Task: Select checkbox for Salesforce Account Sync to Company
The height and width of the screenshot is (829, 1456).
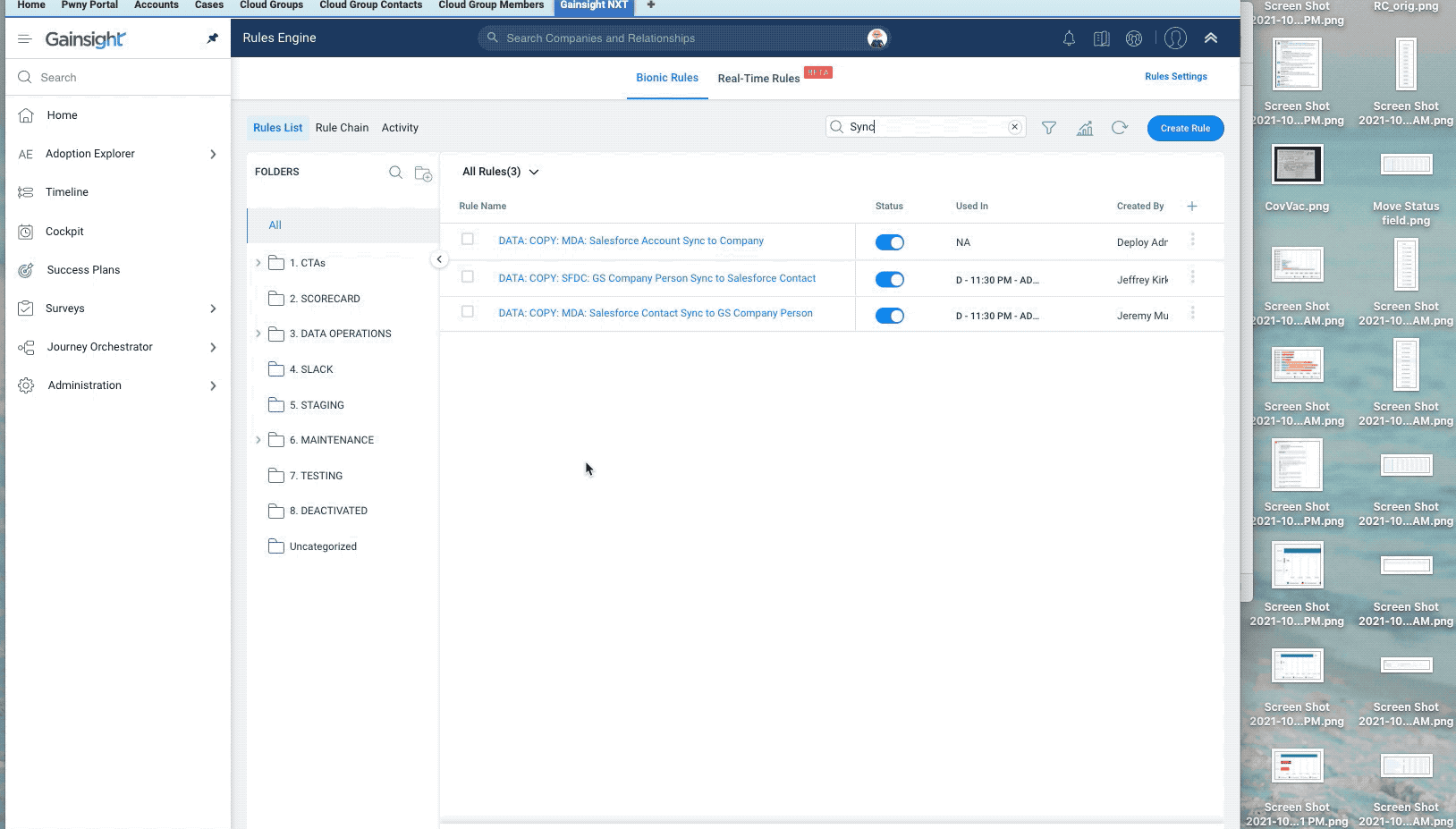Action: (467, 240)
